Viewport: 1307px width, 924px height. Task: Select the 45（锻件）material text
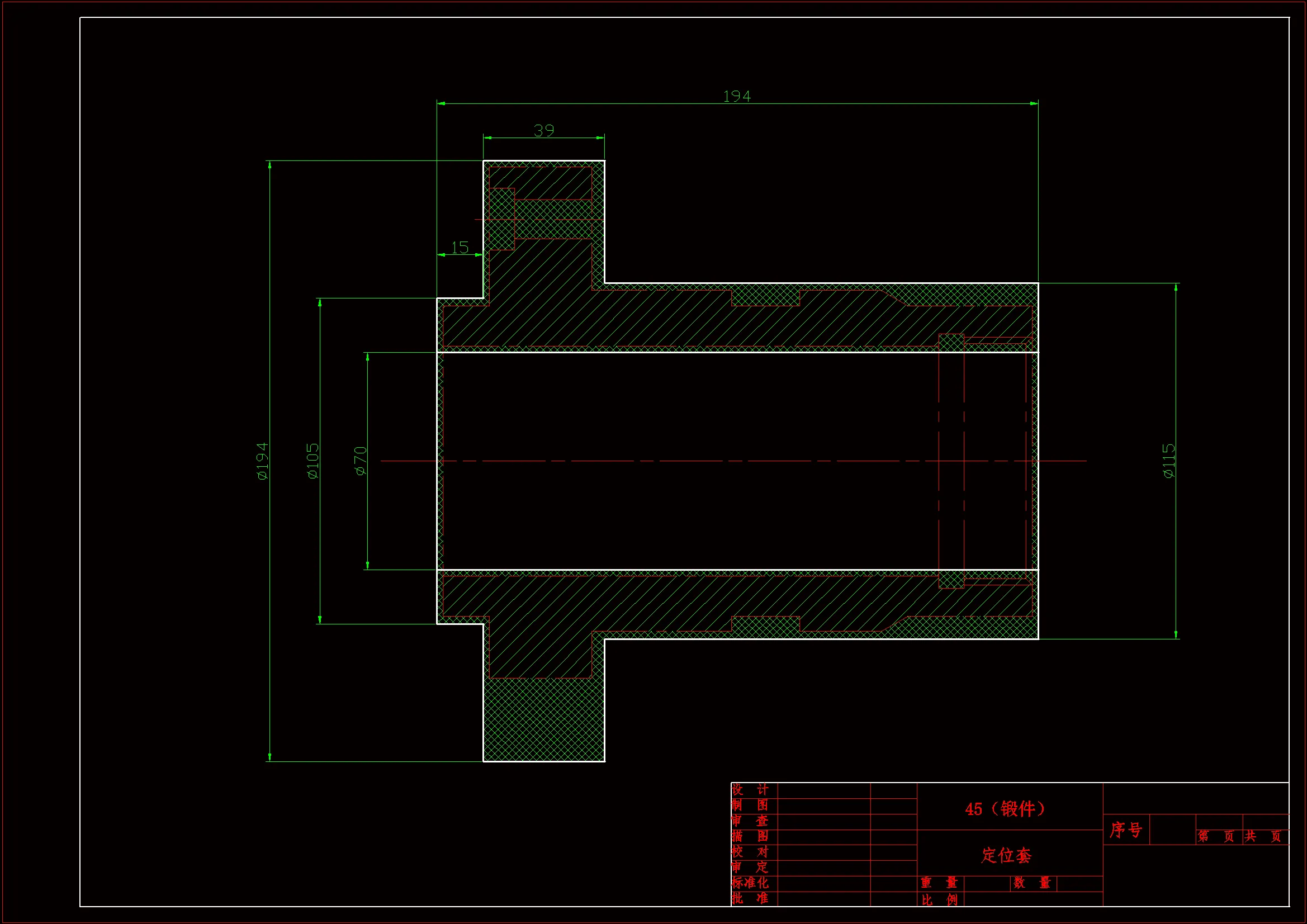pos(1005,808)
